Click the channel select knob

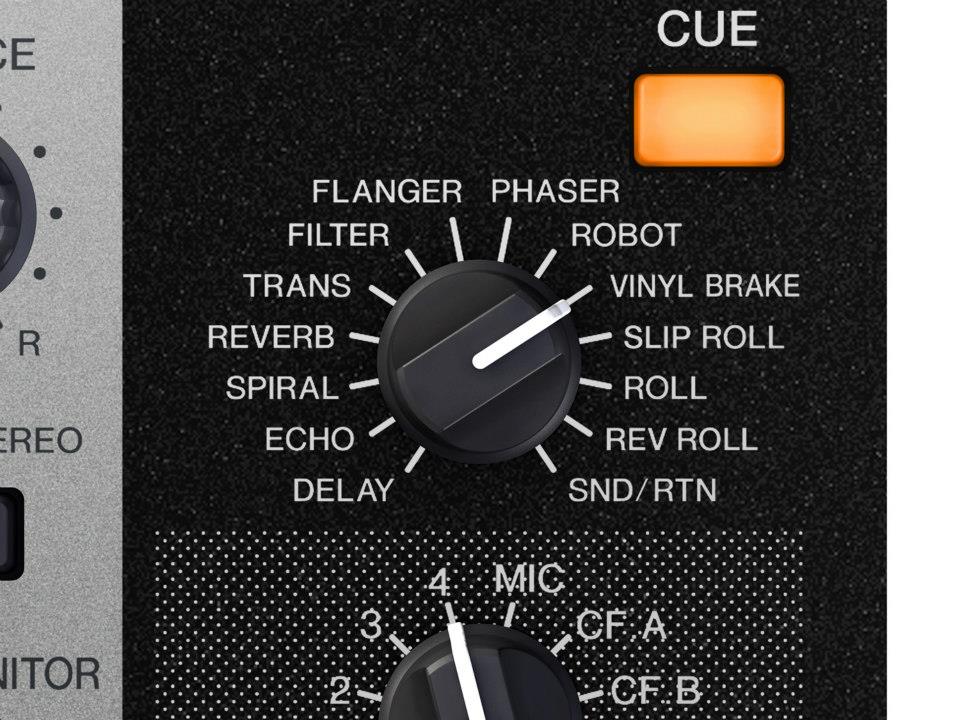coord(479,673)
